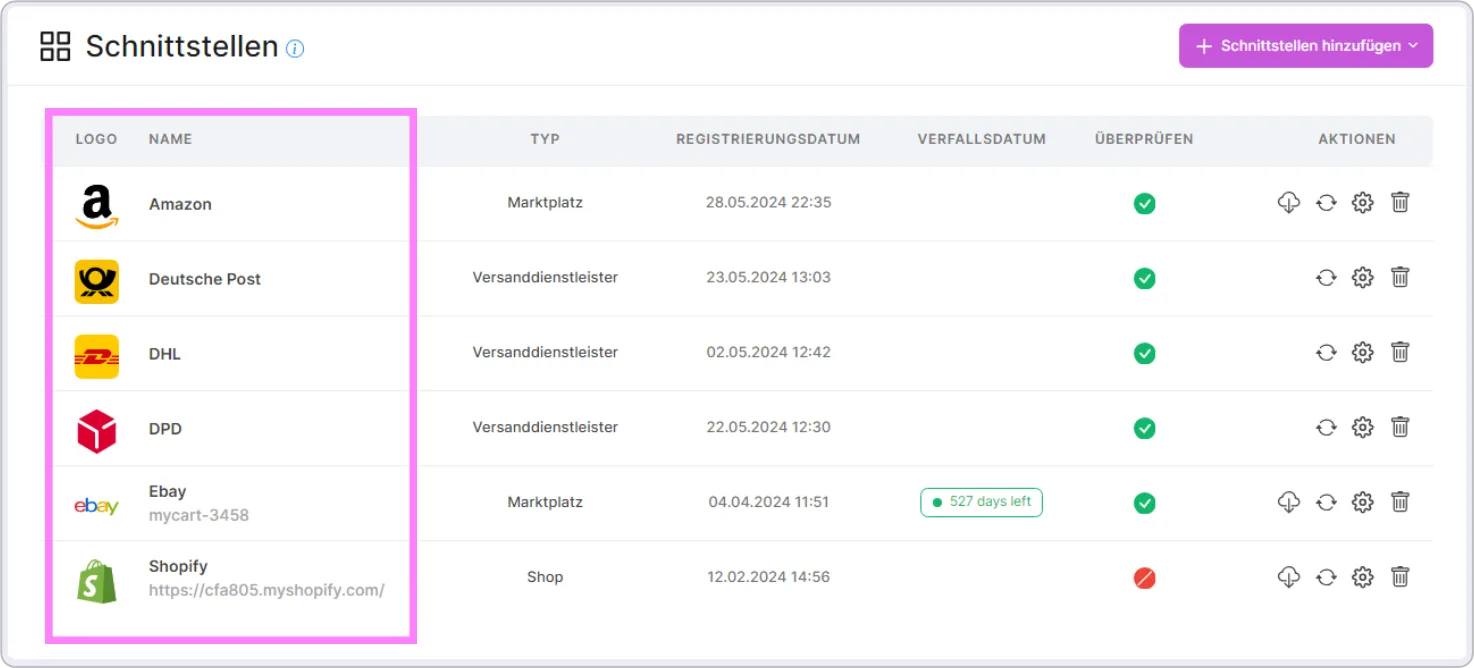
Task: Refresh the DHL interface
Action: [x=1326, y=353]
